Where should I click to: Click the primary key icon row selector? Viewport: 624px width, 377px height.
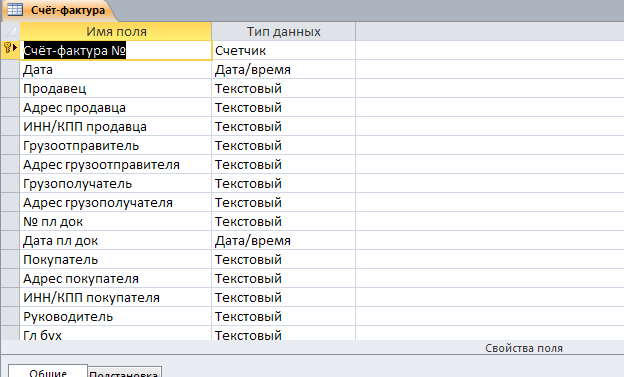point(10,50)
